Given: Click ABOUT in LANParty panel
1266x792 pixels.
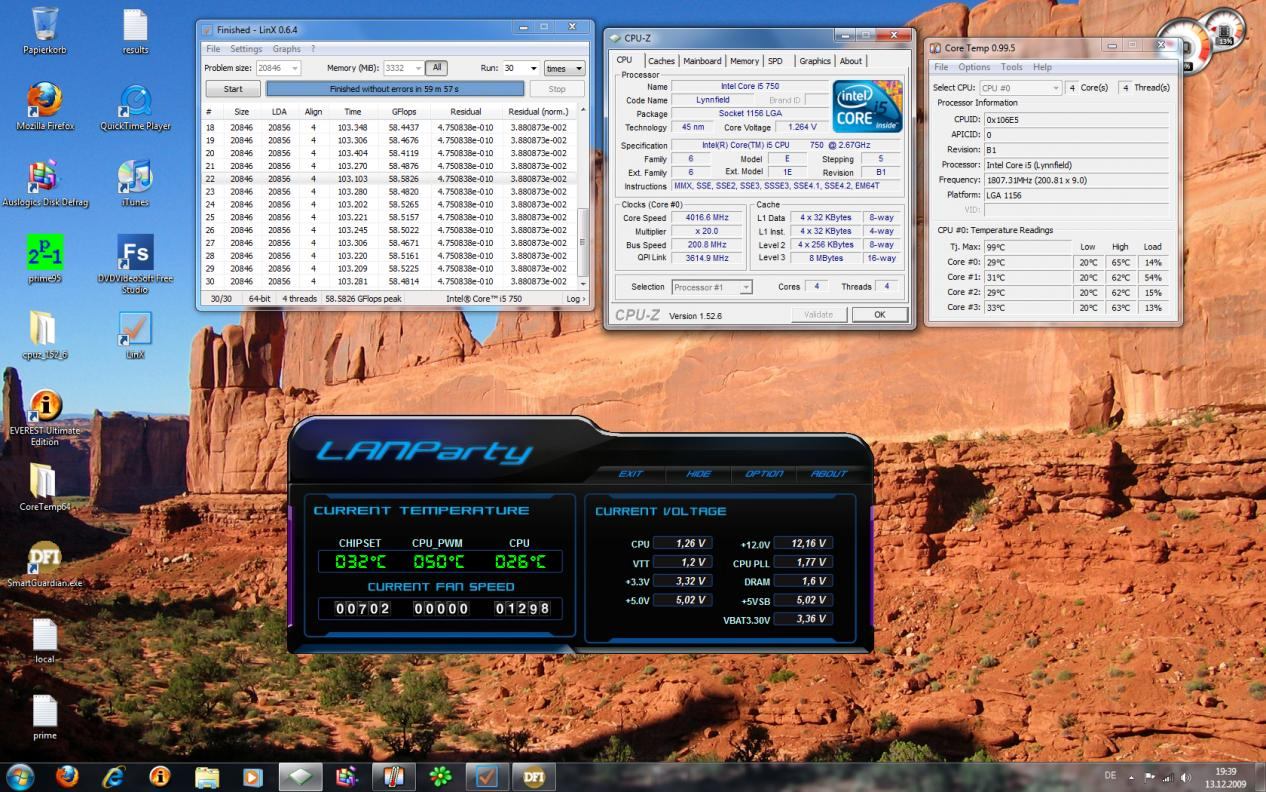Looking at the screenshot, I should [x=829, y=474].
